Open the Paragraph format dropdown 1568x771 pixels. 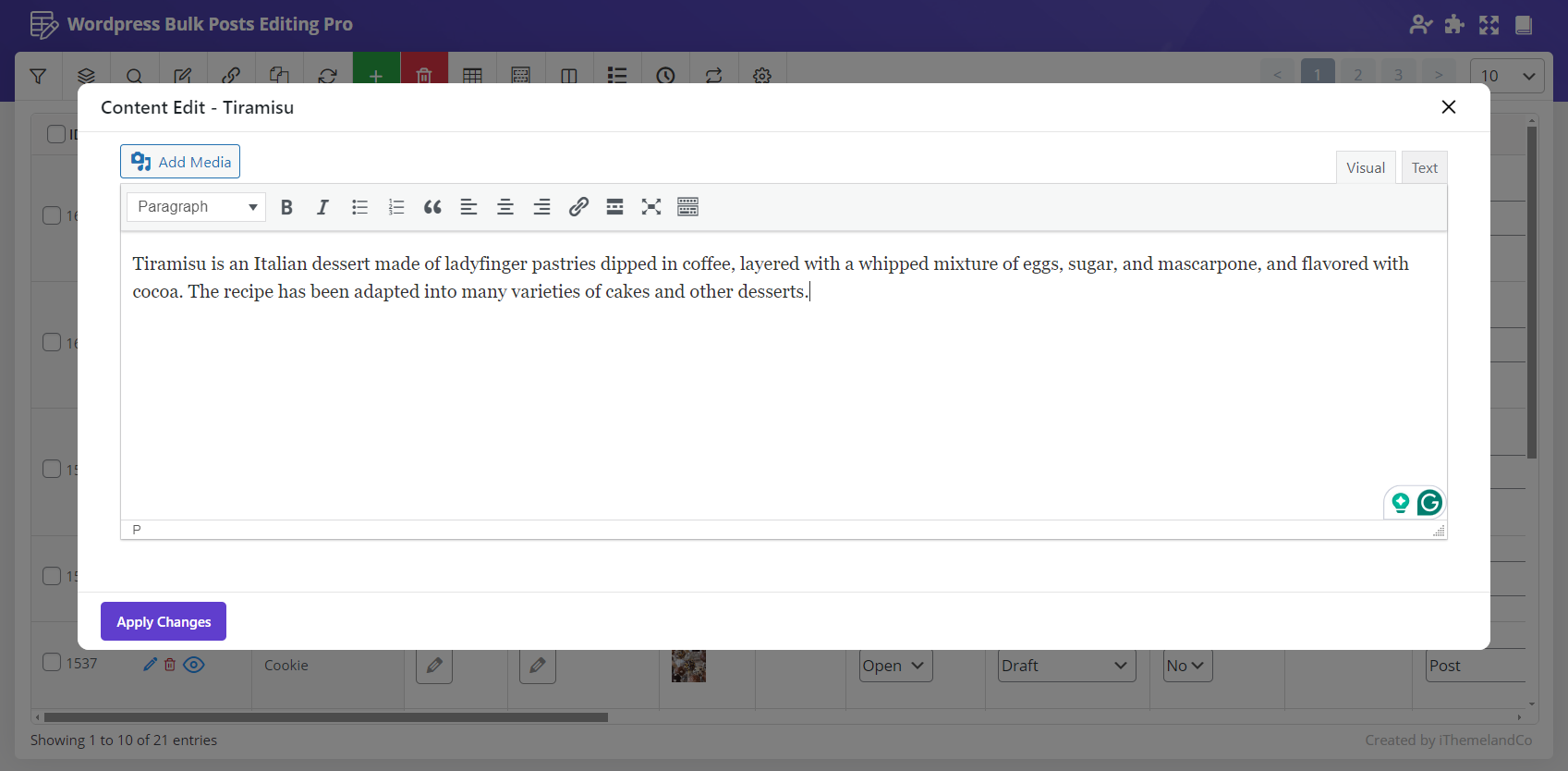(196, 207)
